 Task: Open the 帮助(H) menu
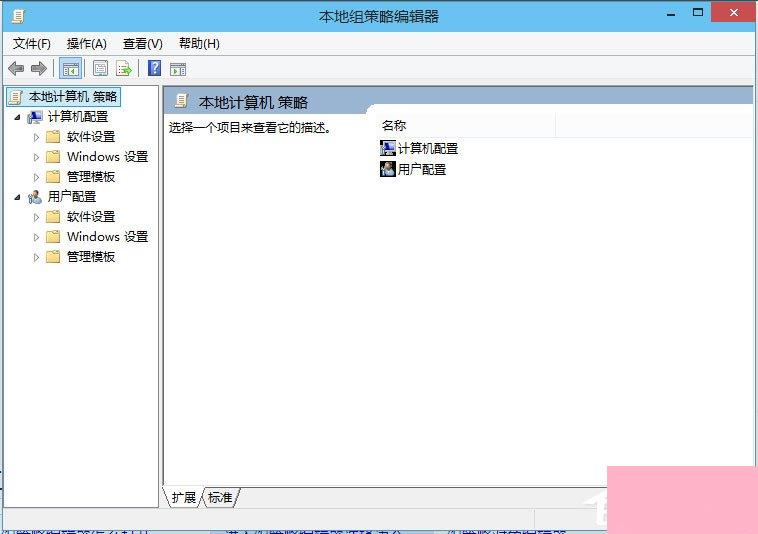pyautogui.click(x=199, y=44)
